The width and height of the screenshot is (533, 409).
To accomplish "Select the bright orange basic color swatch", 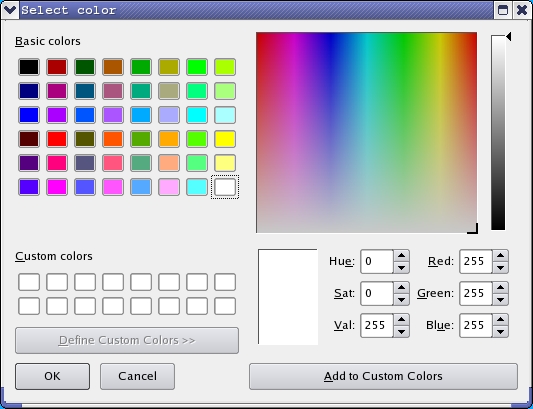I will [x=113, y=139].
